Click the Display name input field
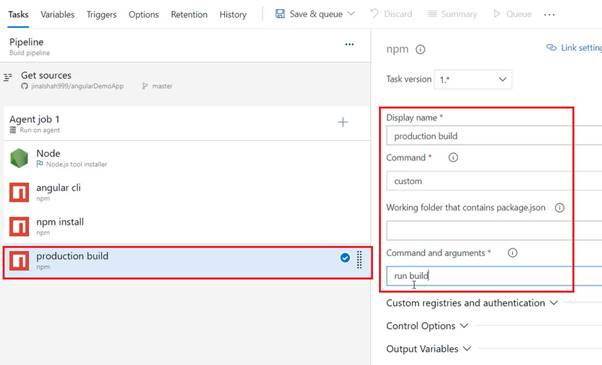The image size is (602, 365). click(x=494, y=136)
